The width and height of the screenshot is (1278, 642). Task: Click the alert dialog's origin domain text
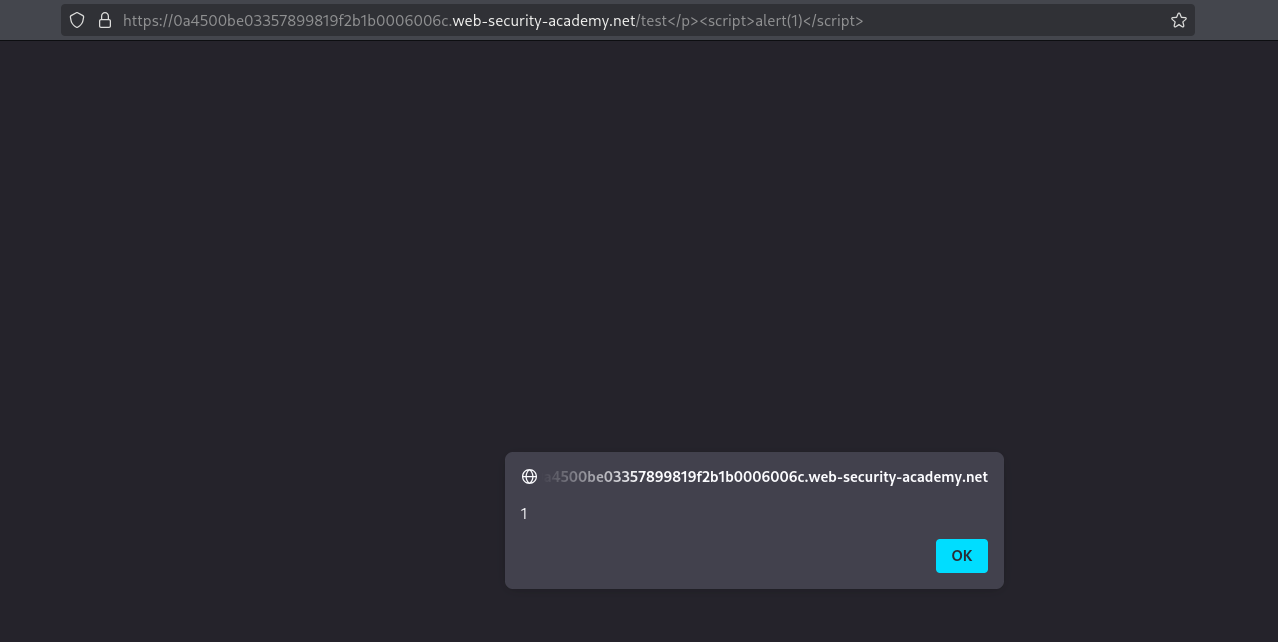point(767,477)
